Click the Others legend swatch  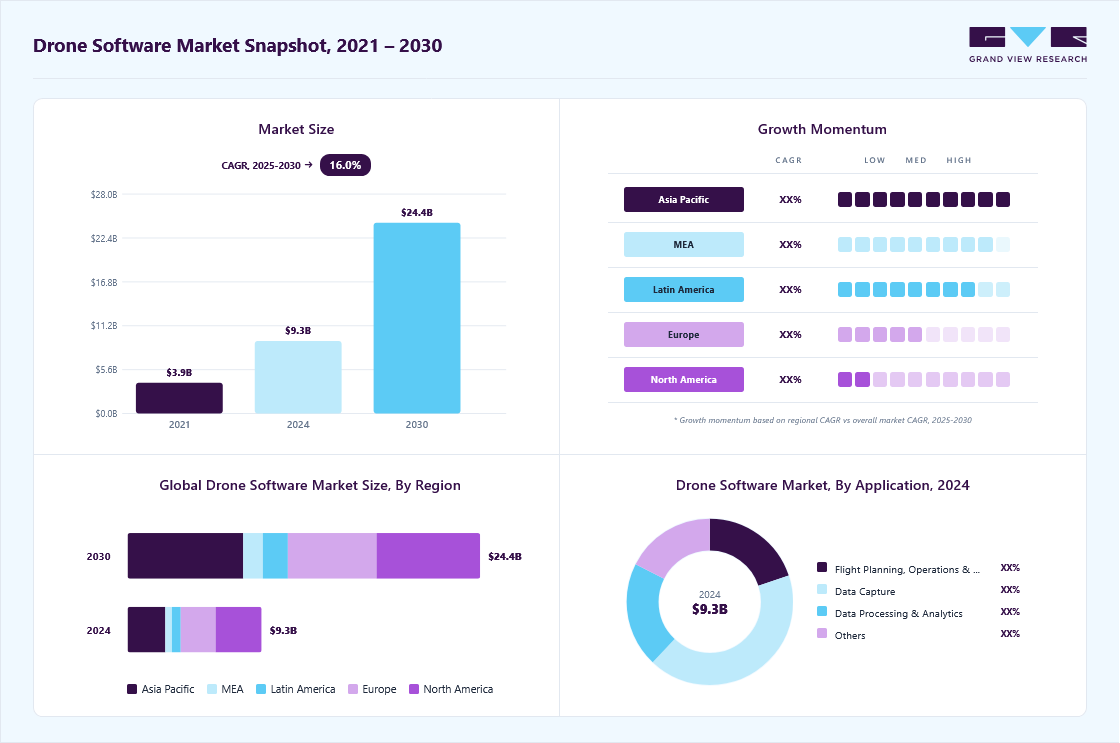tap(821, 633)
